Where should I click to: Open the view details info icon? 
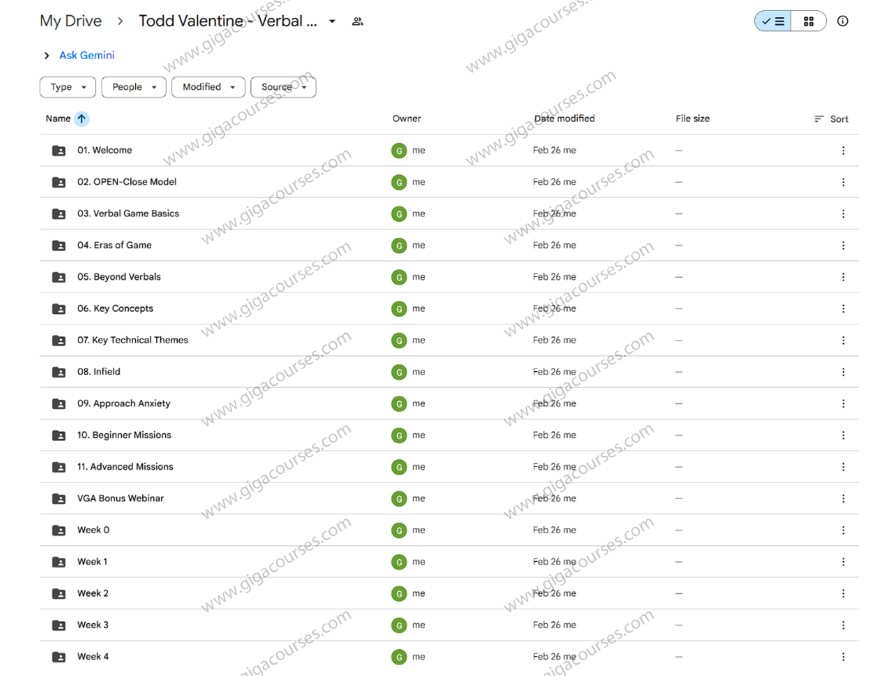click(842, 21)
